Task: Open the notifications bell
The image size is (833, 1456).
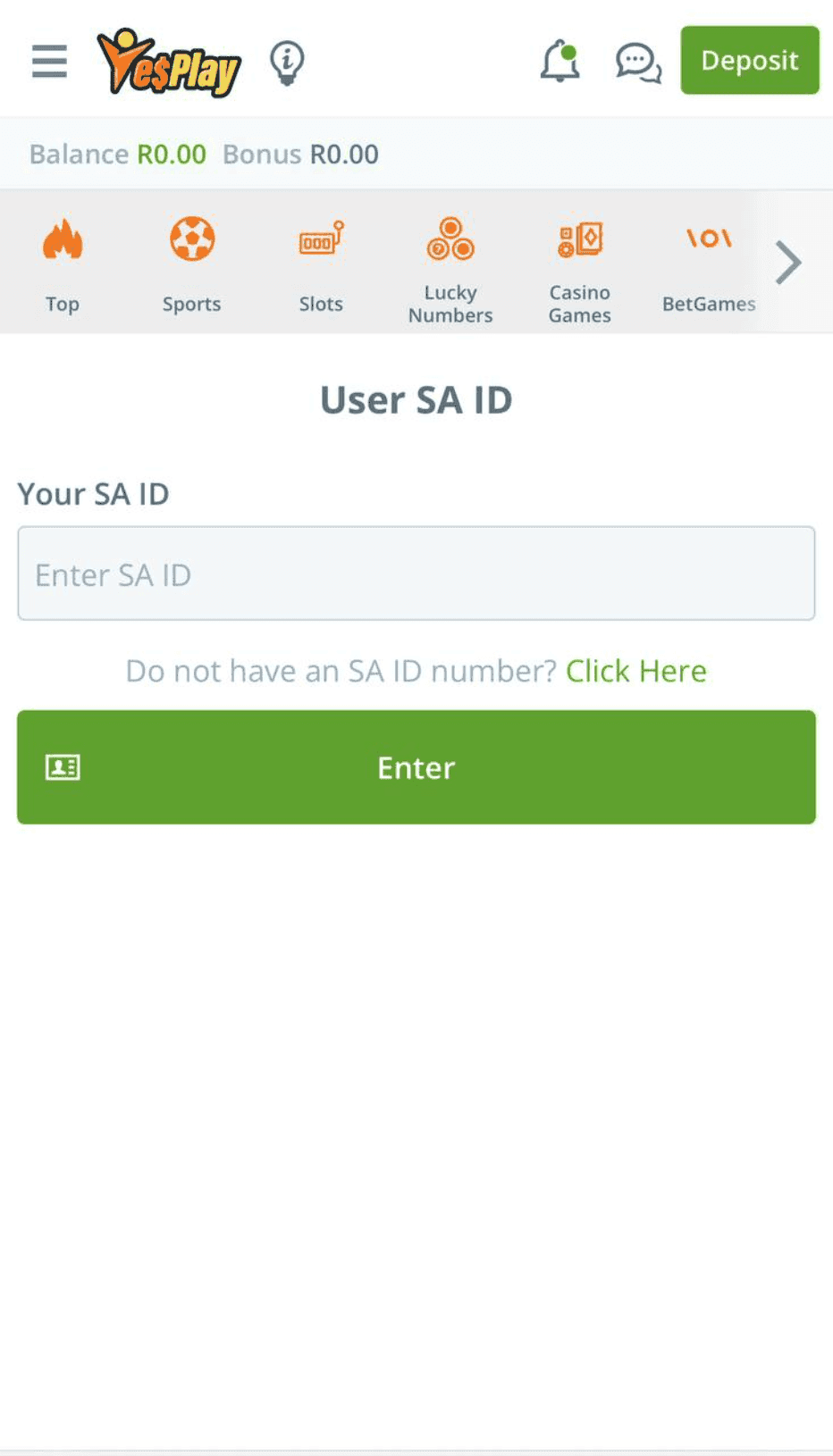Action: [560, 61]
